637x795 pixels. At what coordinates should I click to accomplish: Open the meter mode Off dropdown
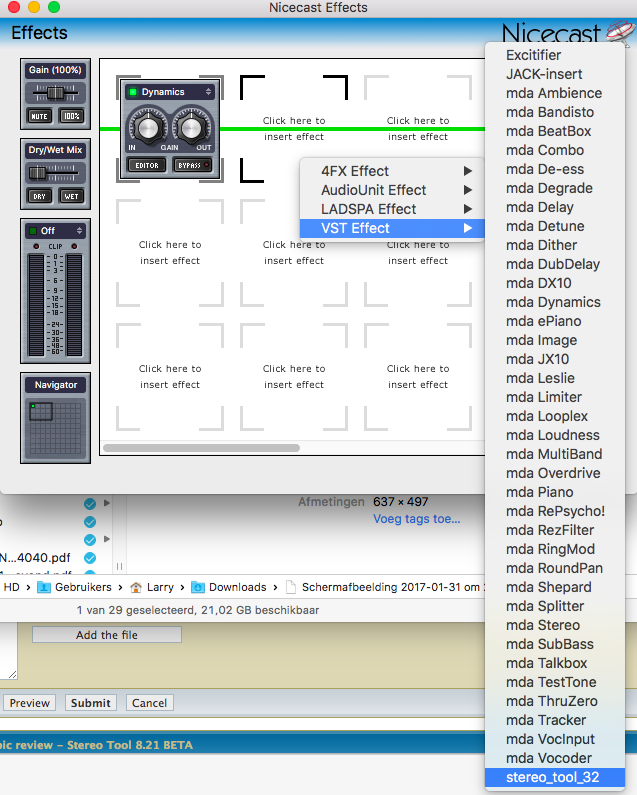(x=55, y=231)
